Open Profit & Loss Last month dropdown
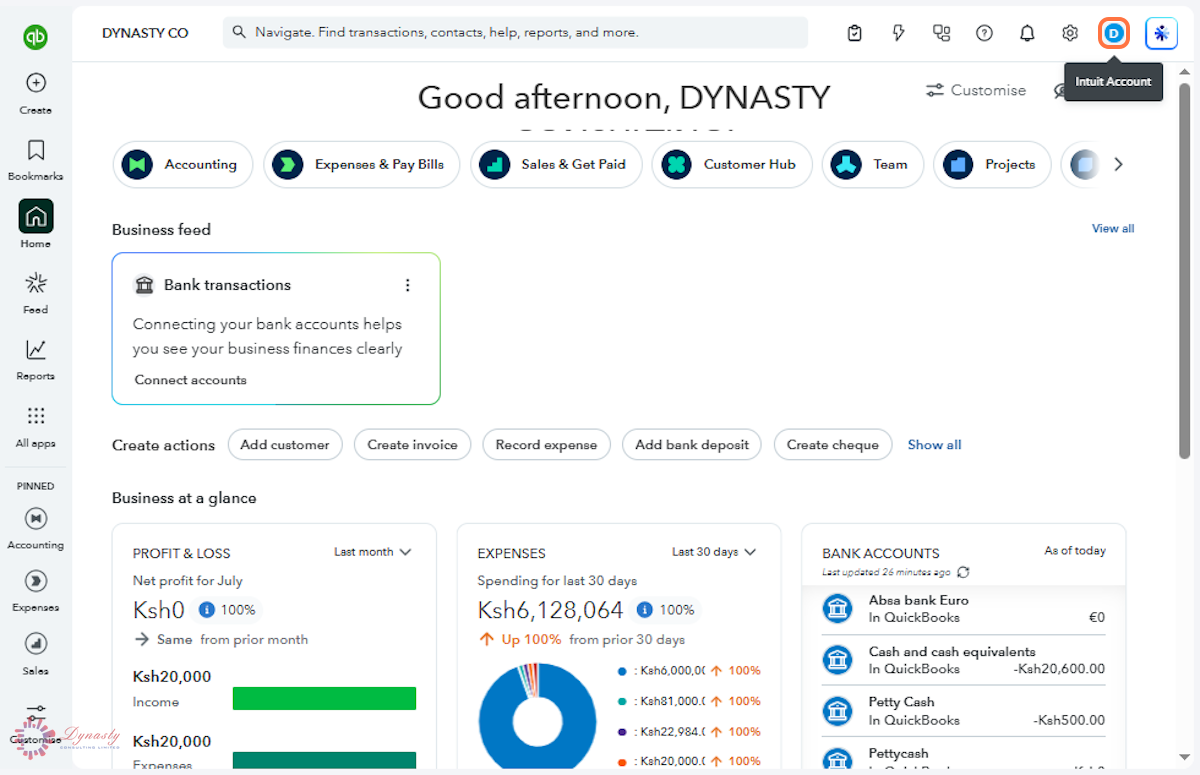1200x775 pixels. 373,552
